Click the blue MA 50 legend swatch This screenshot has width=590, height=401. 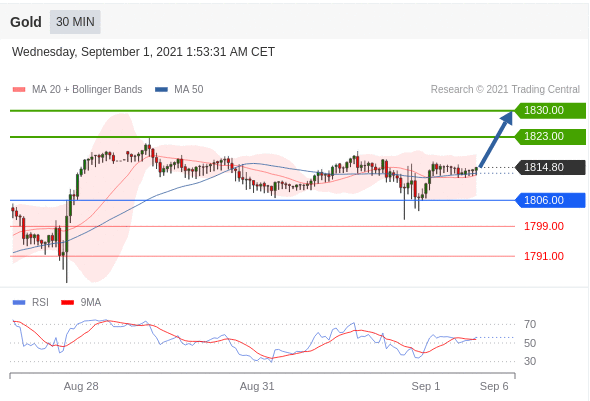[161, 90]
